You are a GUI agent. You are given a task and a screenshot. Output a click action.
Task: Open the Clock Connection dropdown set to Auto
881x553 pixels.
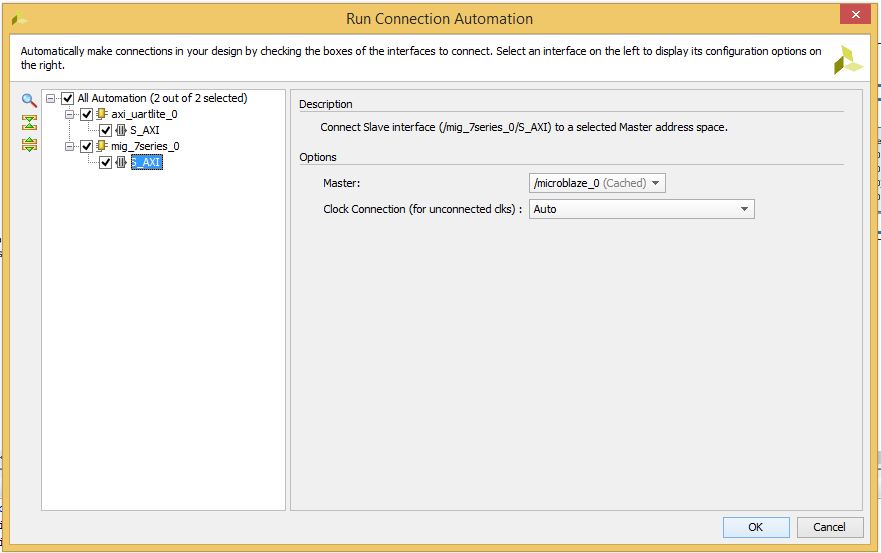[x=642, y=209]
